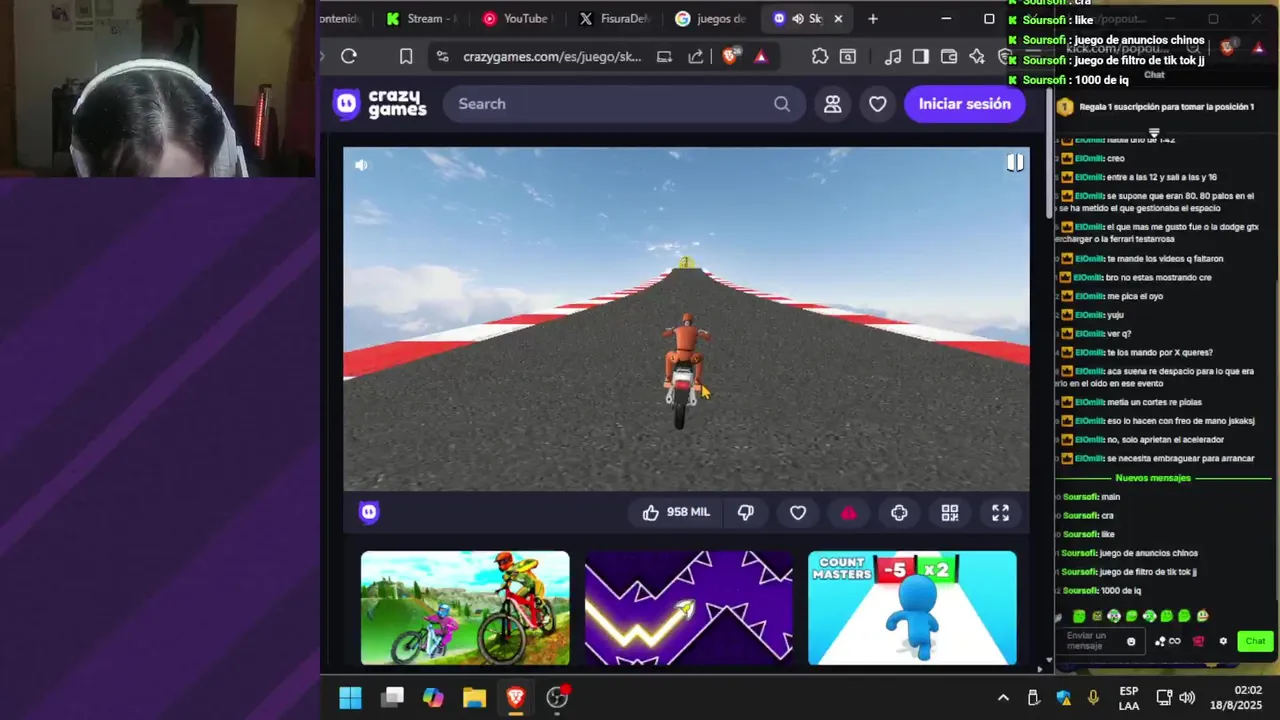
Task: Pick the first green emote in chat bar
Action: [1079, 616]
